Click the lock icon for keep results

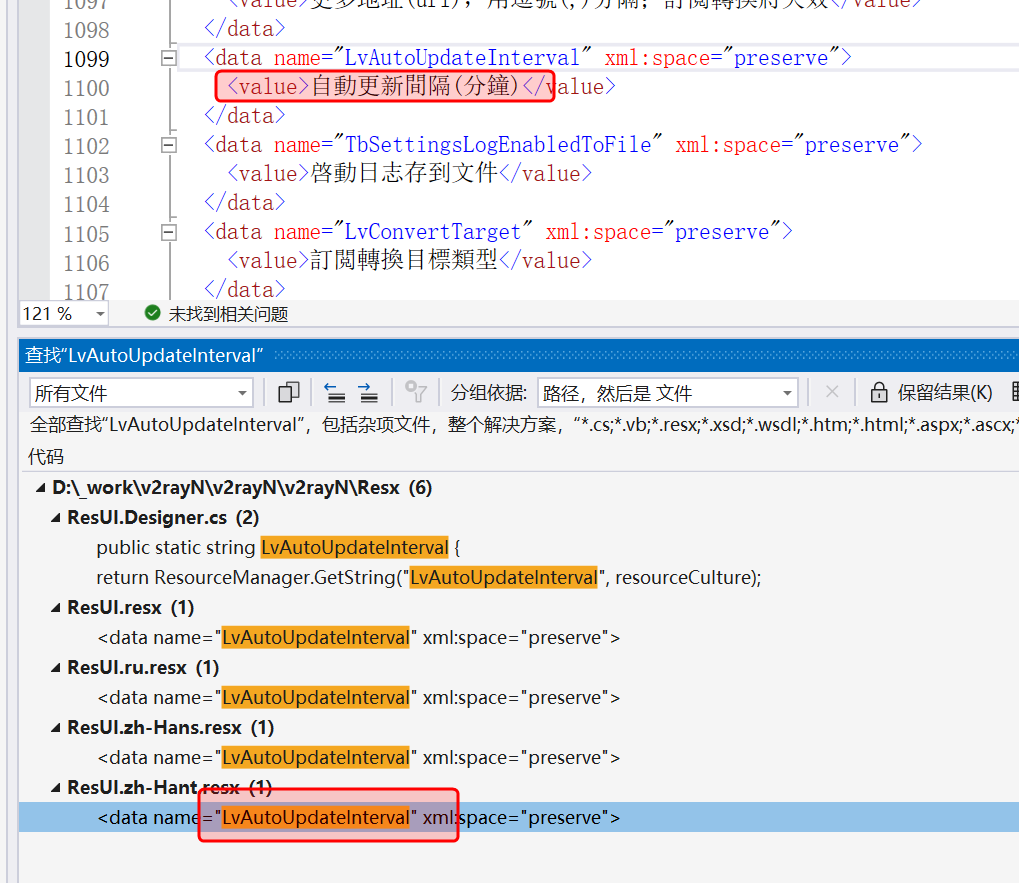[879, 393]
